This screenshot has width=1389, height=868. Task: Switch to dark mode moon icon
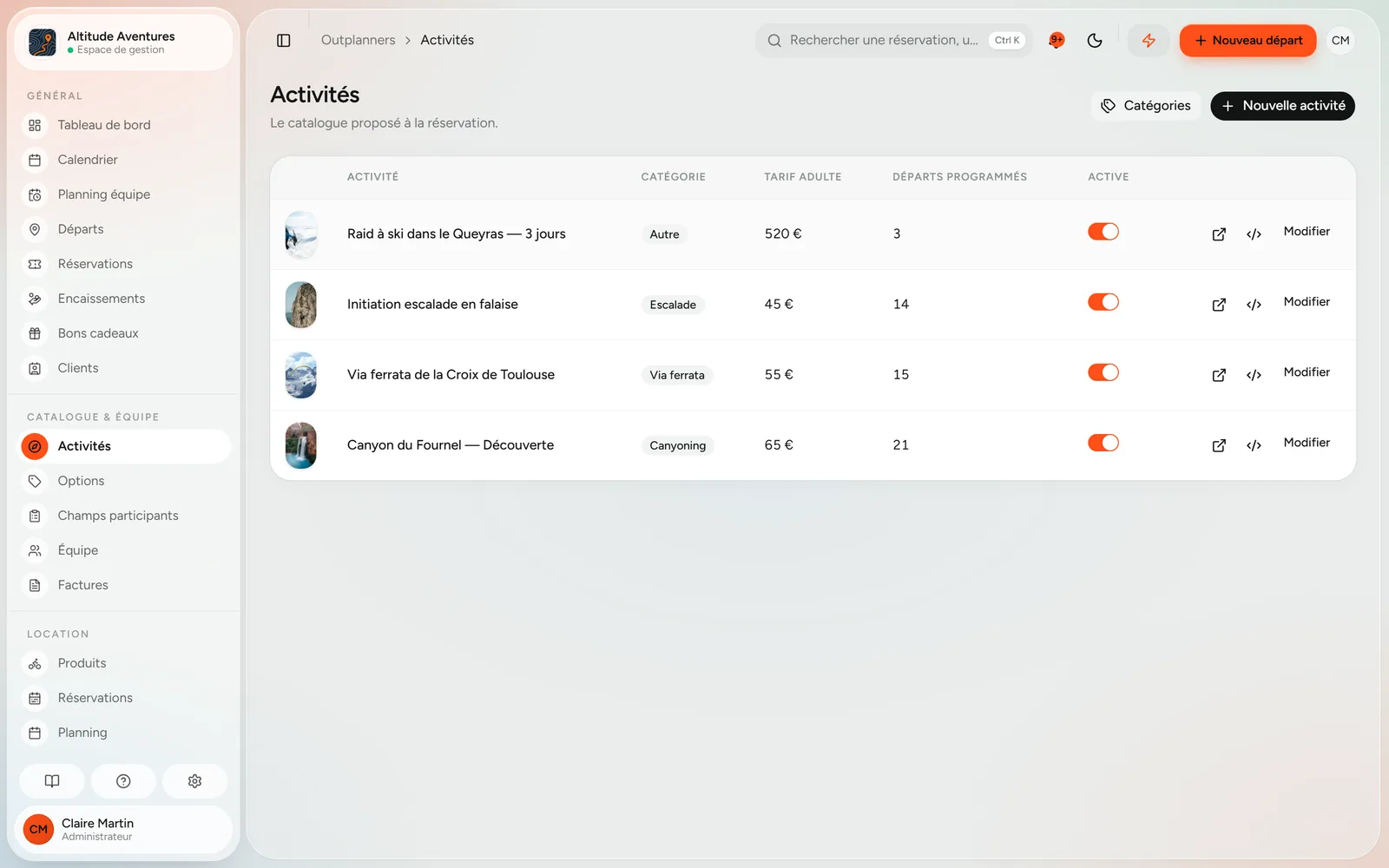point(1095,40)
